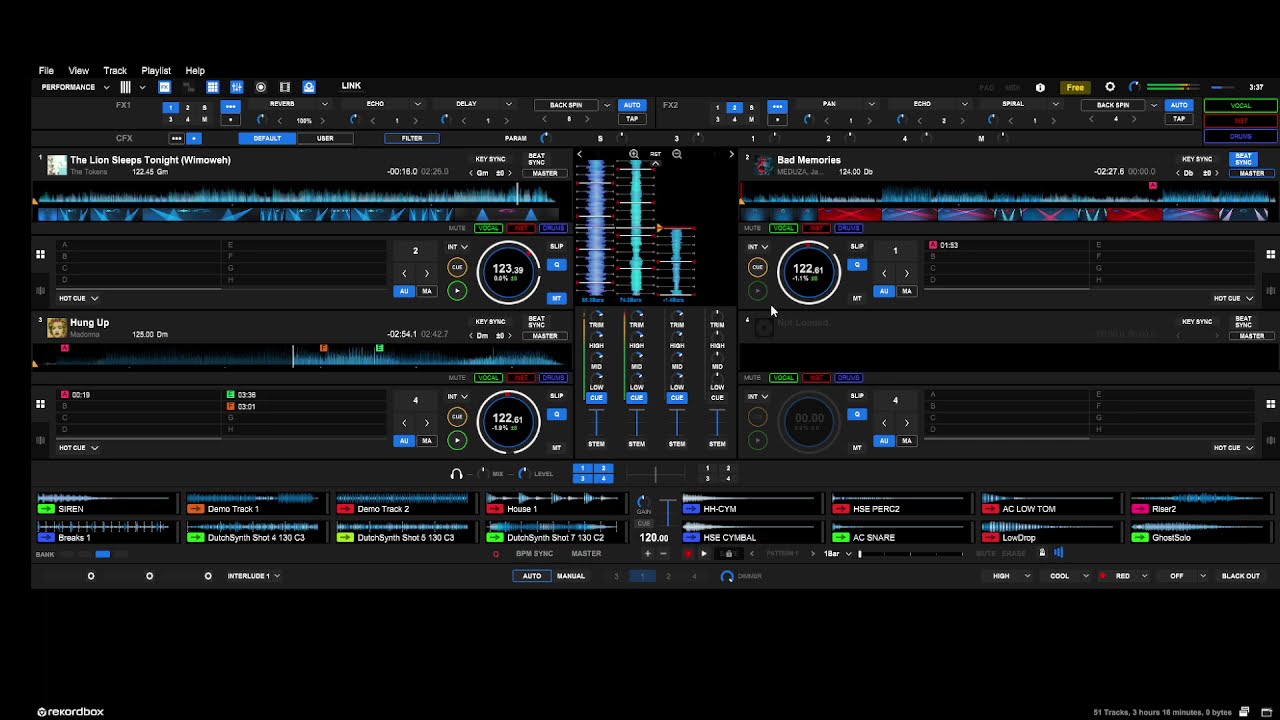Image resolution: width=1280 pixels, height=720 pixels.
Task: Zoom in on the center waveform
Action: 634,154
